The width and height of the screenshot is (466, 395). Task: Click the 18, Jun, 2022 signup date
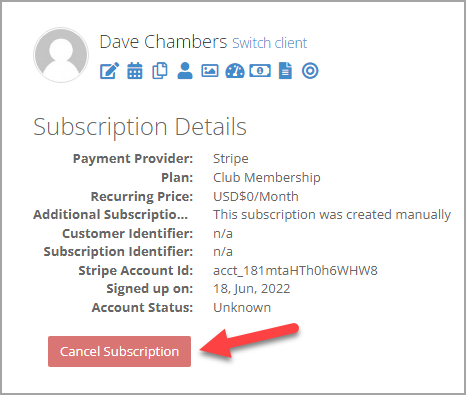[252, 289]
